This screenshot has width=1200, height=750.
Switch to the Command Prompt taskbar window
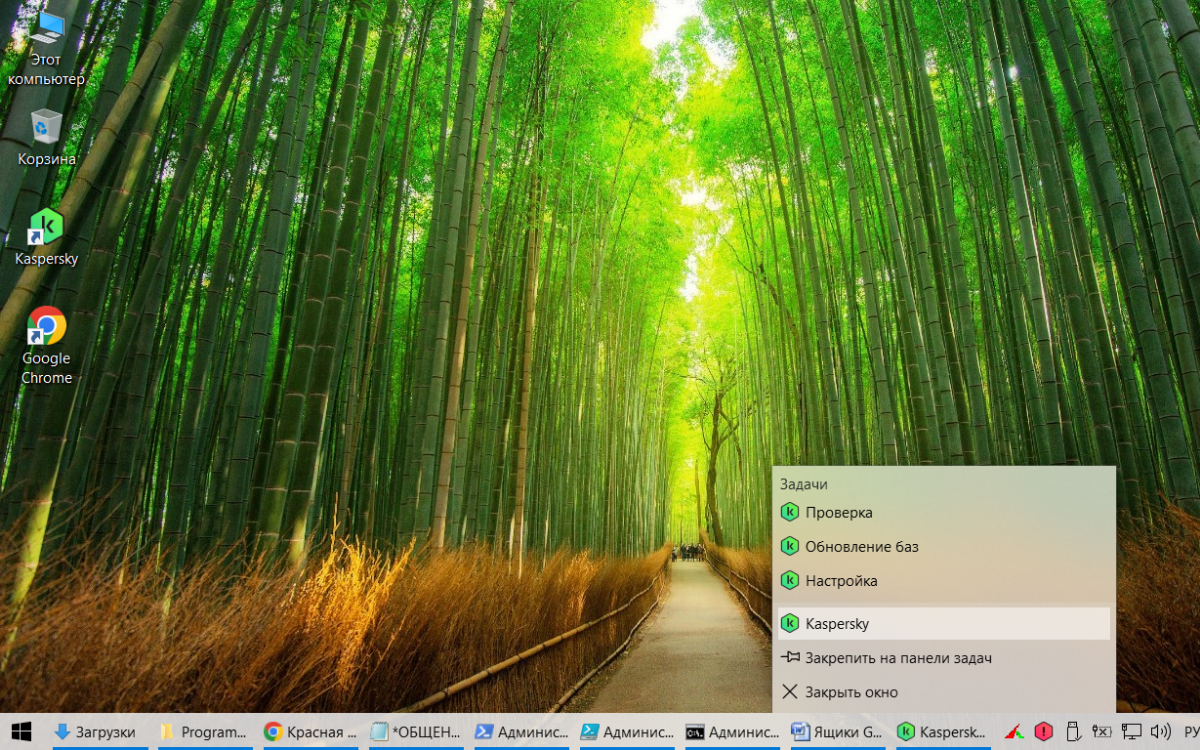[x=731, y=732]
